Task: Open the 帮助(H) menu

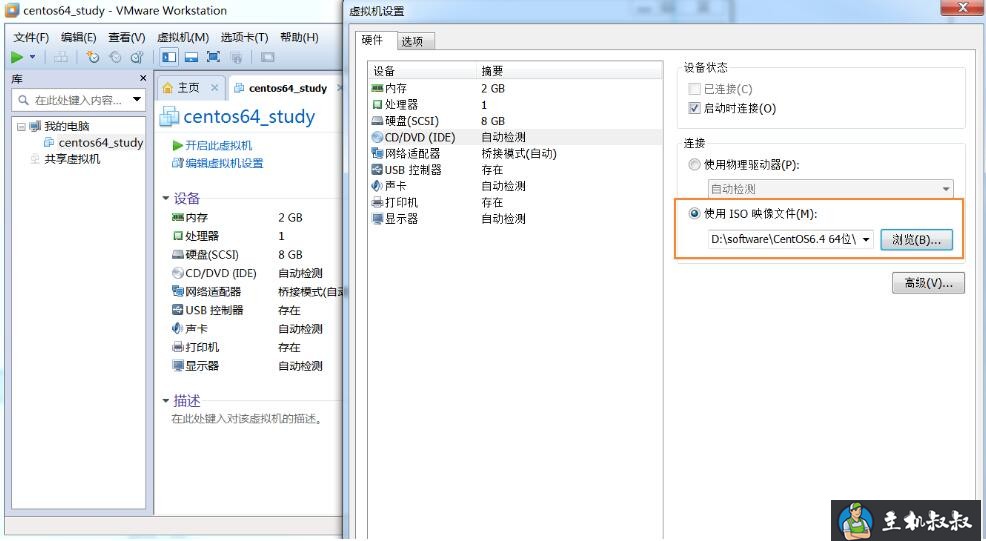Action: (x=299, y=37)
